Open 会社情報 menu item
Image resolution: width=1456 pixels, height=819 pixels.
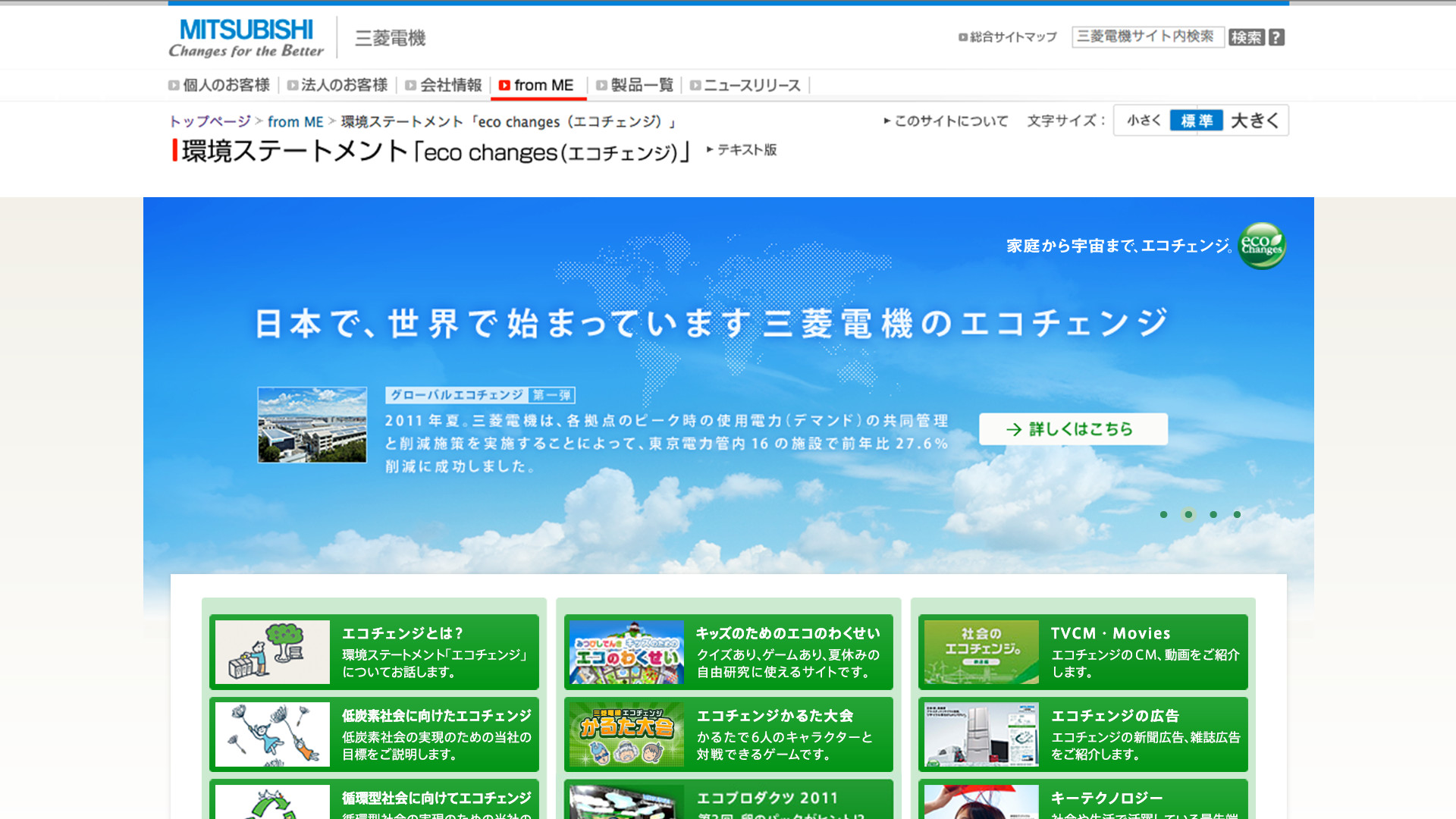(x=444, y=85)
